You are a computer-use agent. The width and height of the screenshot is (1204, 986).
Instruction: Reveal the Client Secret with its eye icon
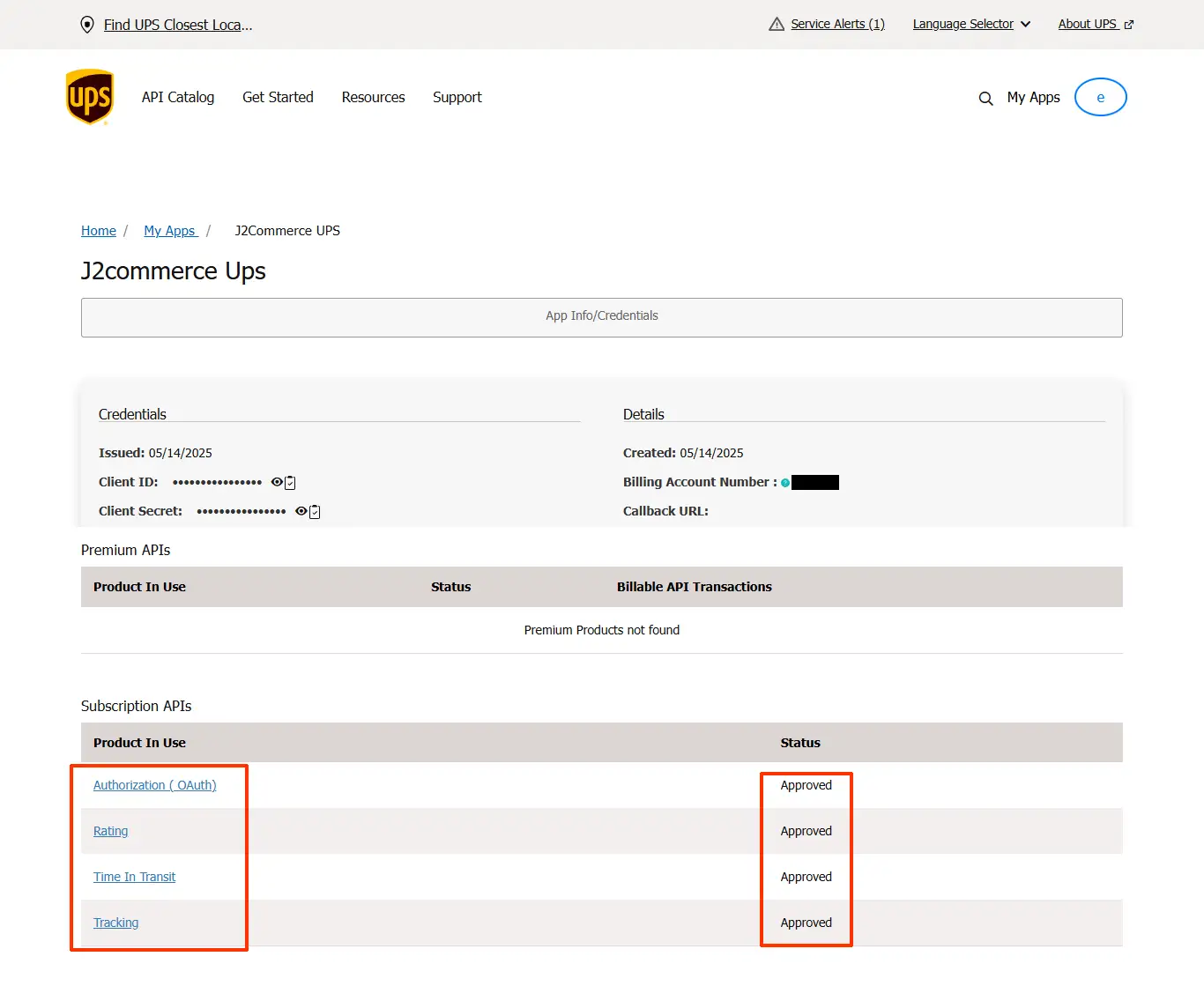coord(301,511)
